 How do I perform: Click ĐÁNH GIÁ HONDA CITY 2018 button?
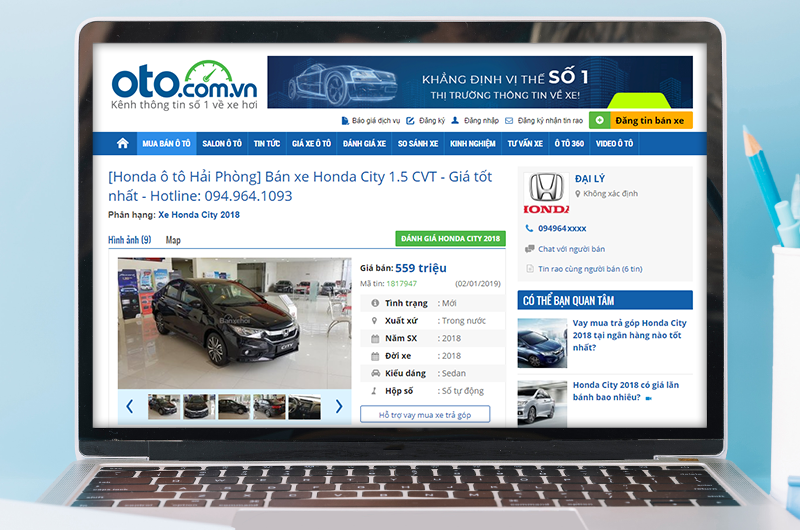[x=451, y=238]
